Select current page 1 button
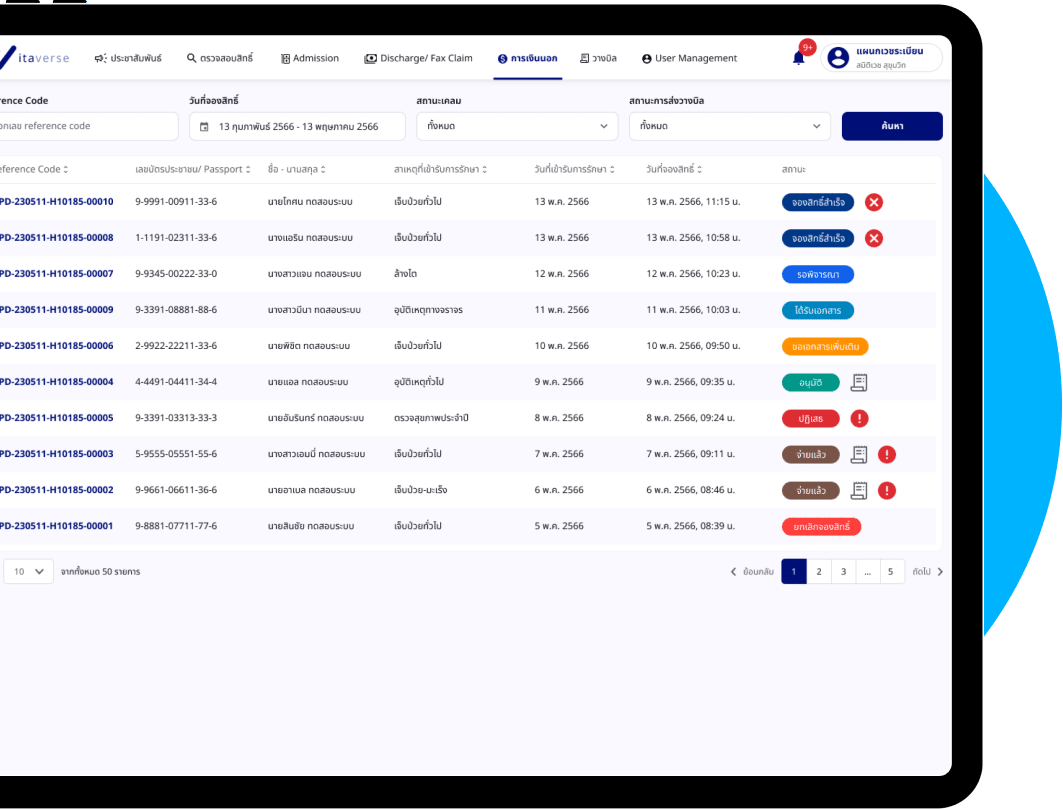This screenshot has height=810, width=1063. [794, 571]
